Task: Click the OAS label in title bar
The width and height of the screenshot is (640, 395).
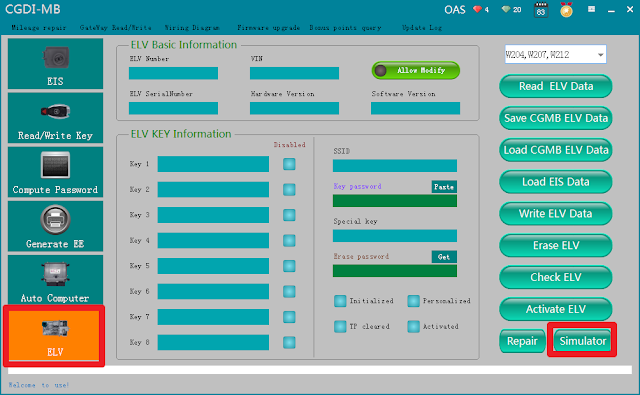Action: coord(455,9)
